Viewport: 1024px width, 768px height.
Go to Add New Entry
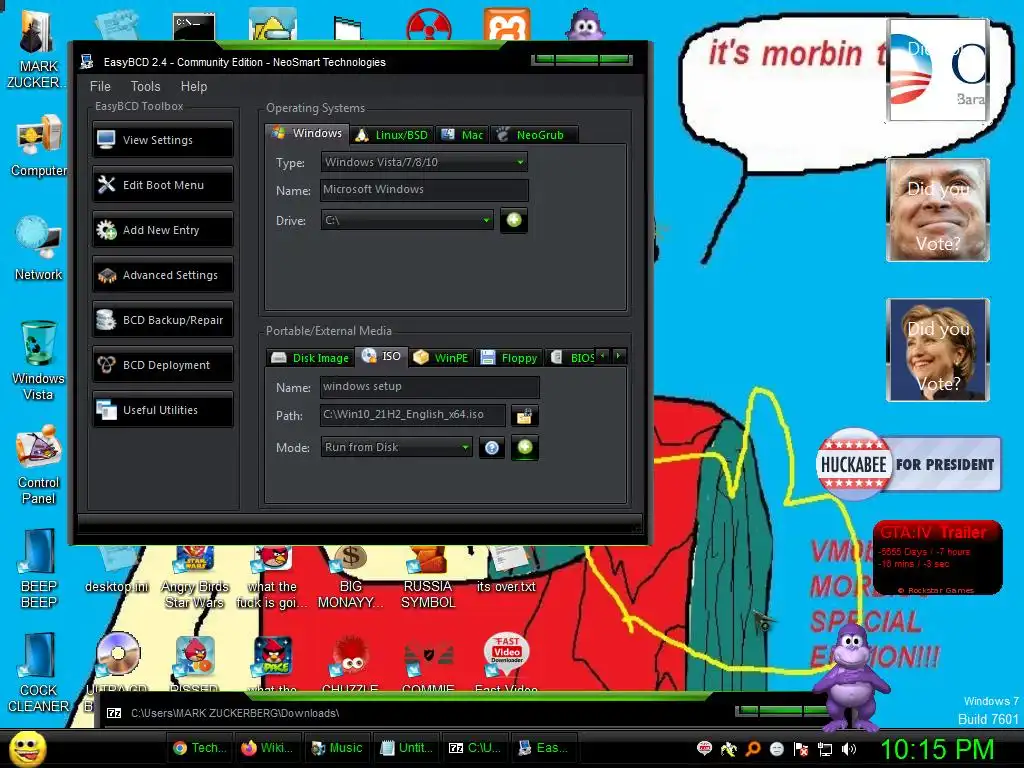click(x=163, y=230)
